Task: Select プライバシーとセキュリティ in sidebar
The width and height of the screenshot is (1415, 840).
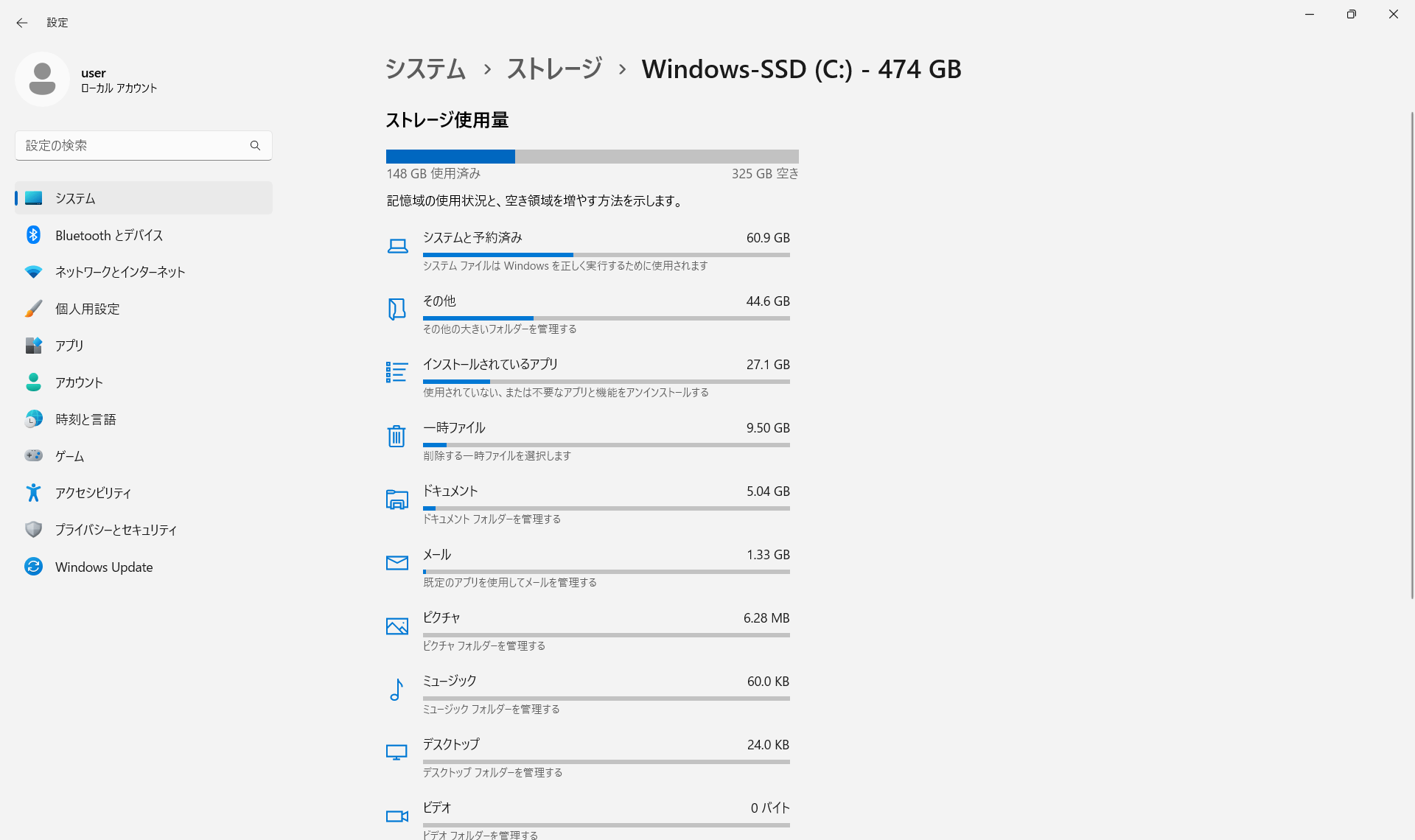Action: click(x=116, y=530)
